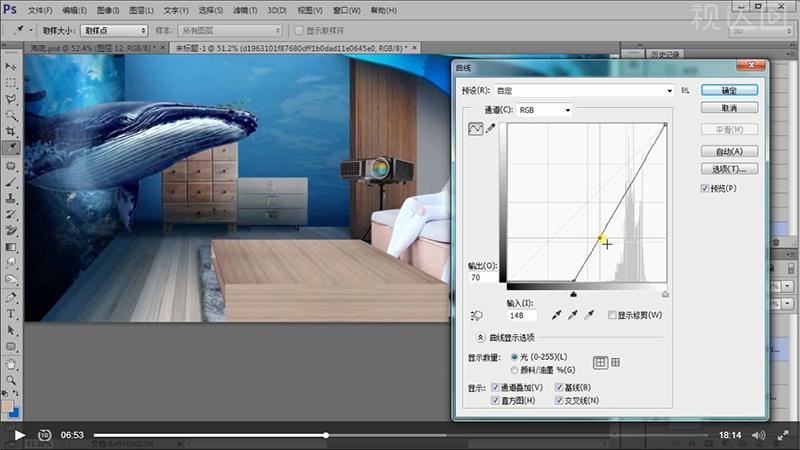Image resolution: width=800 pixels, height=450 pixels.
Task: Select the History Brush tool
Action: point(11,215)
